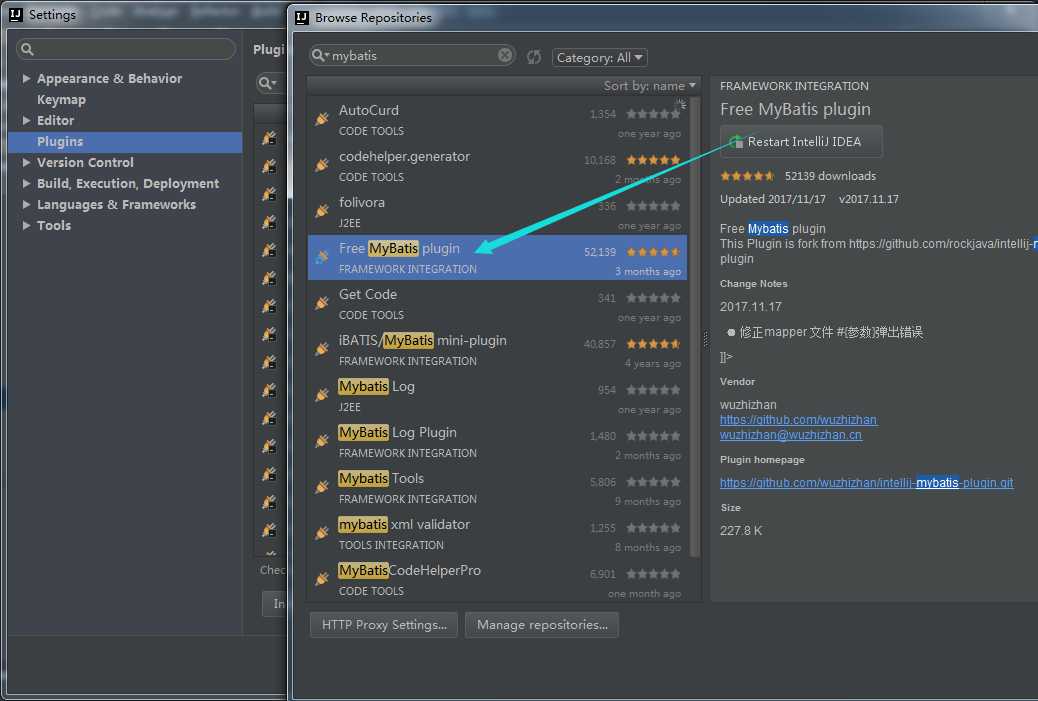The image size is (1038, 701).
Task: Open Sort by: name dropdown
Action: pyautogui.click(x=649, y=86)
